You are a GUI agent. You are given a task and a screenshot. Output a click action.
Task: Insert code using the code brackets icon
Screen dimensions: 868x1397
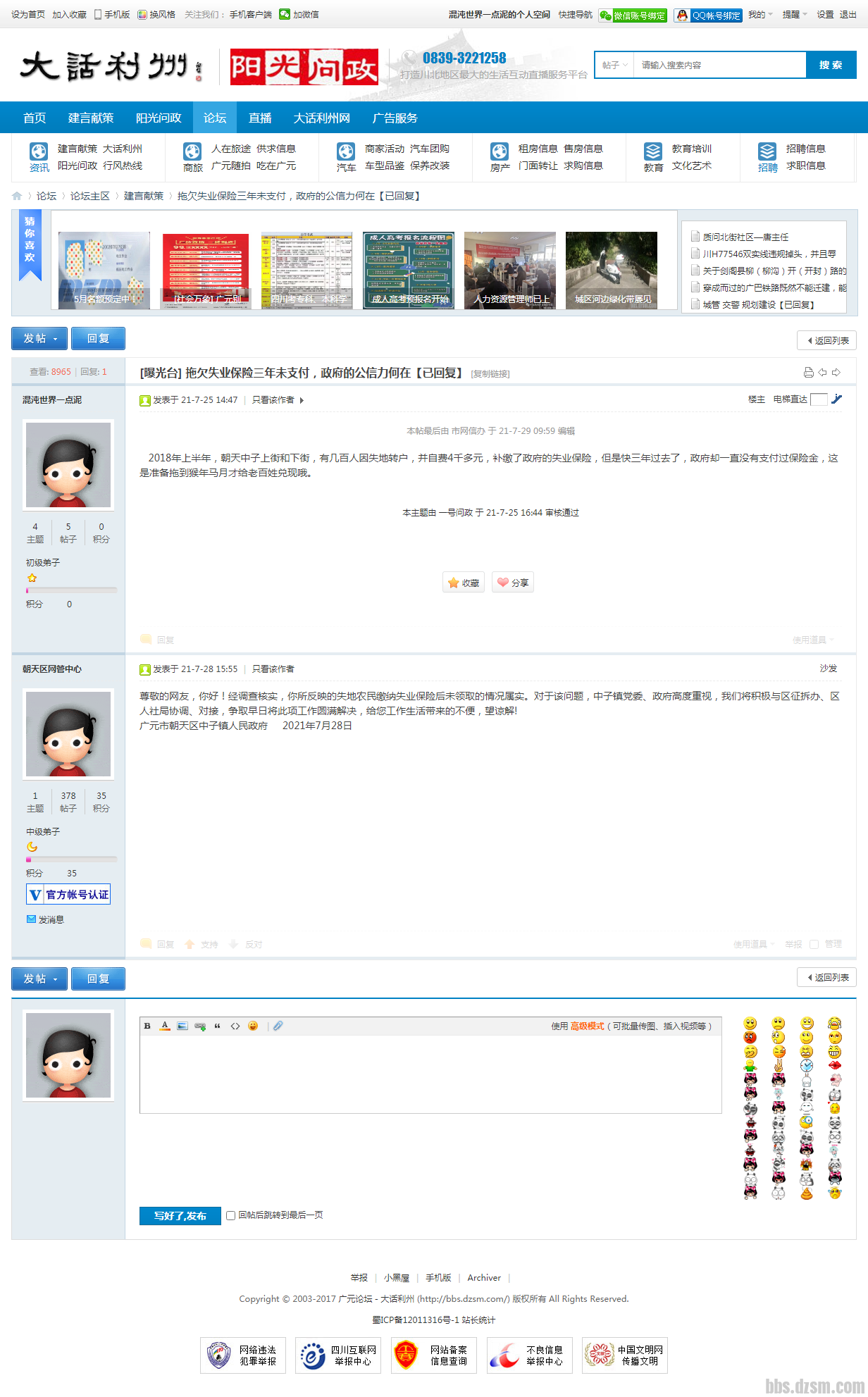point(235,1026)
